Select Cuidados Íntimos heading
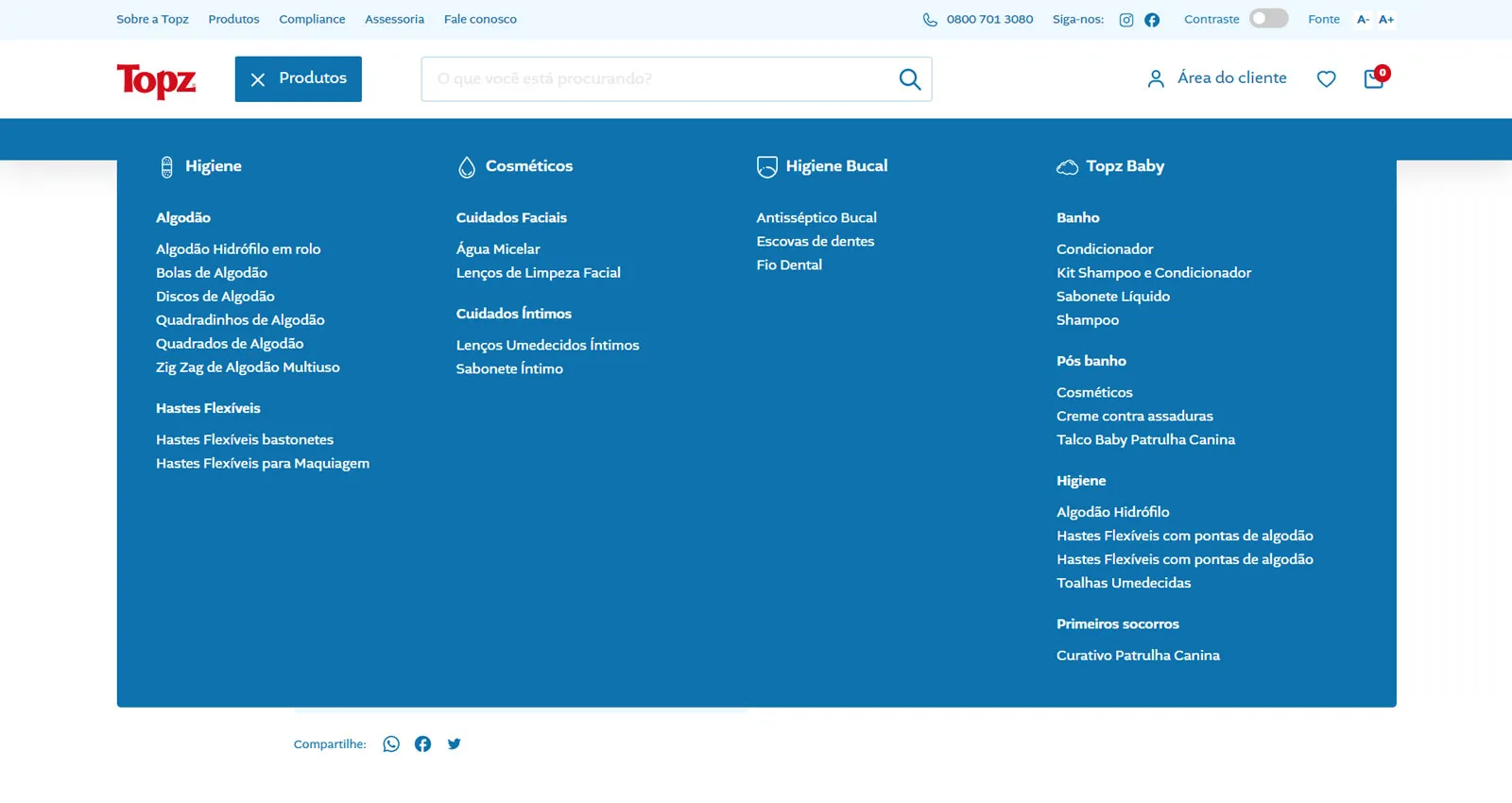The width and height of the screenshot is (1512, 803). [514, 314]
